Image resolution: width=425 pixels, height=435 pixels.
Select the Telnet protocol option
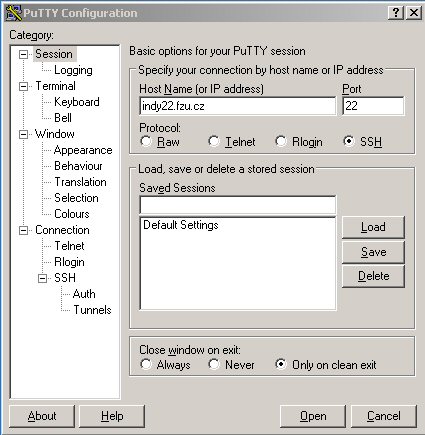click(214, 141)
